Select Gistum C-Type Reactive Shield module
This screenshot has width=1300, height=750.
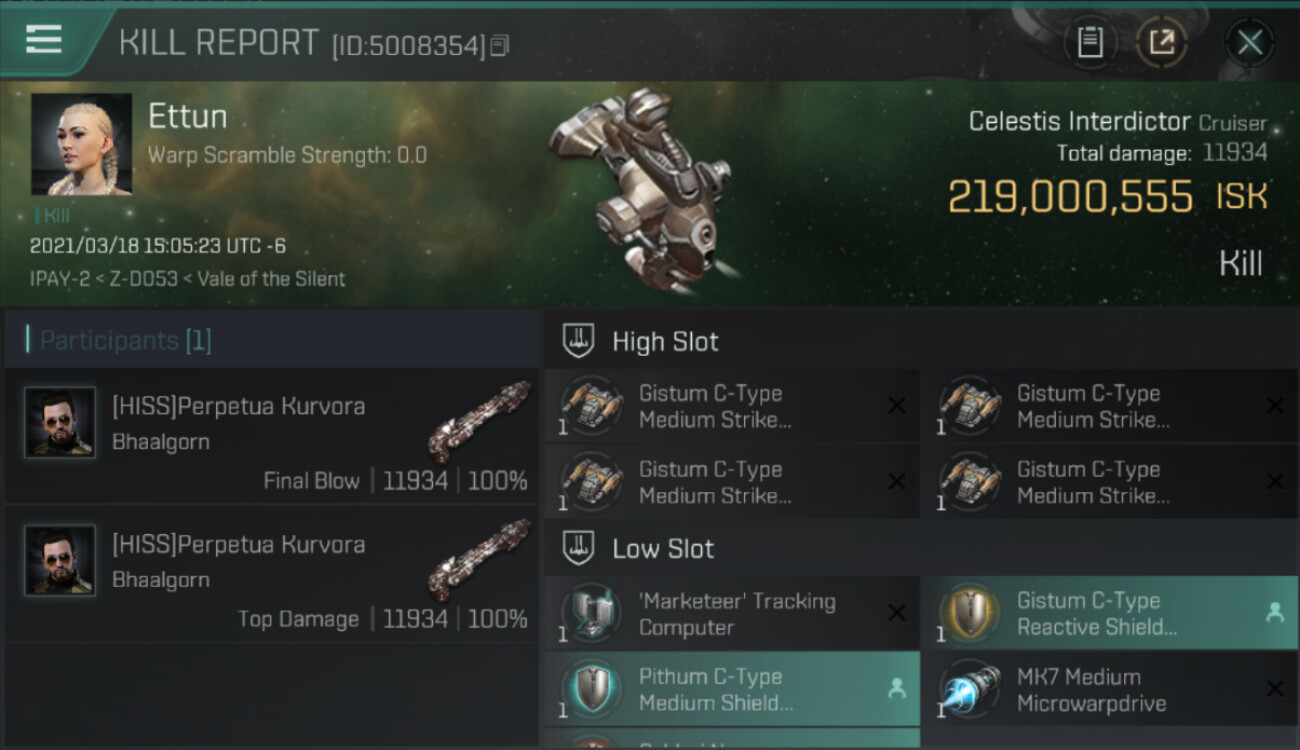[1110, 613]
